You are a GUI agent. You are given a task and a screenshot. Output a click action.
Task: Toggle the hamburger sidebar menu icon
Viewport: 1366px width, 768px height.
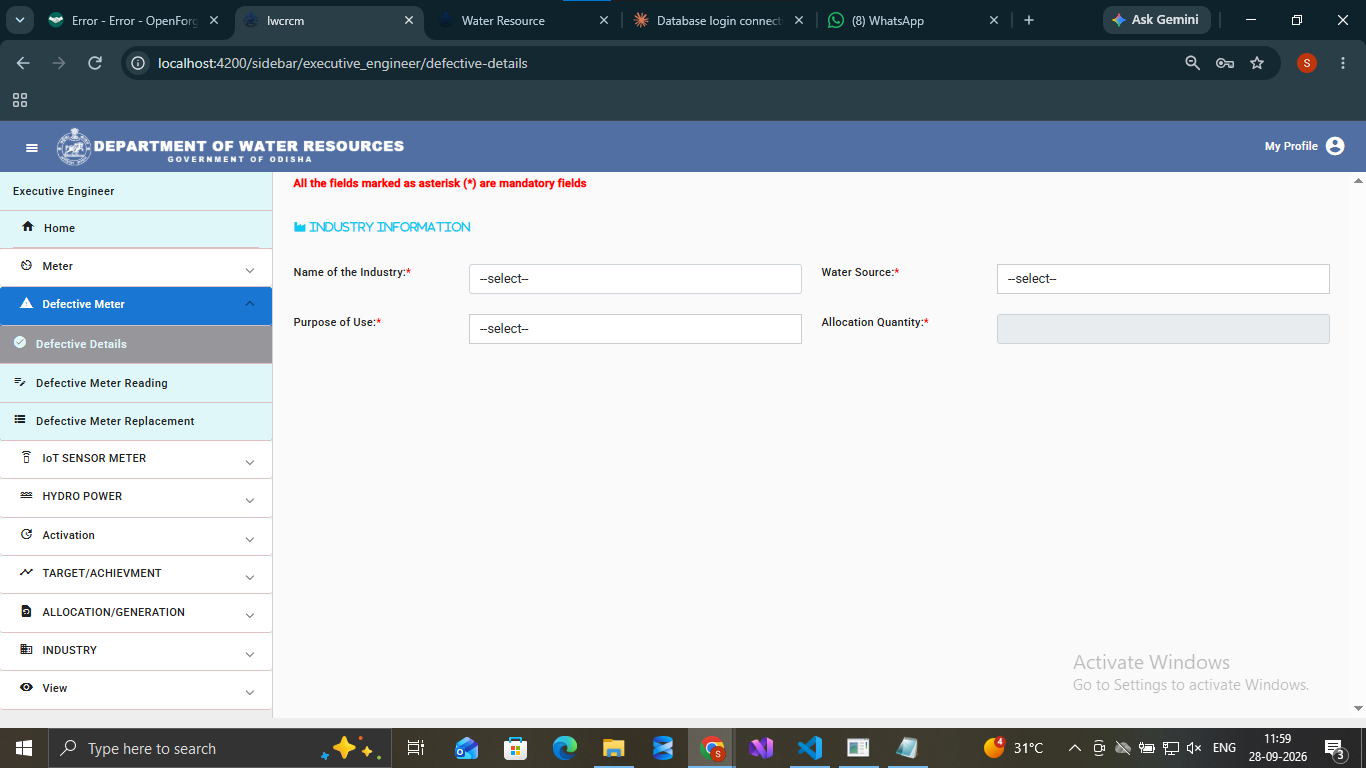click(32, 147)
